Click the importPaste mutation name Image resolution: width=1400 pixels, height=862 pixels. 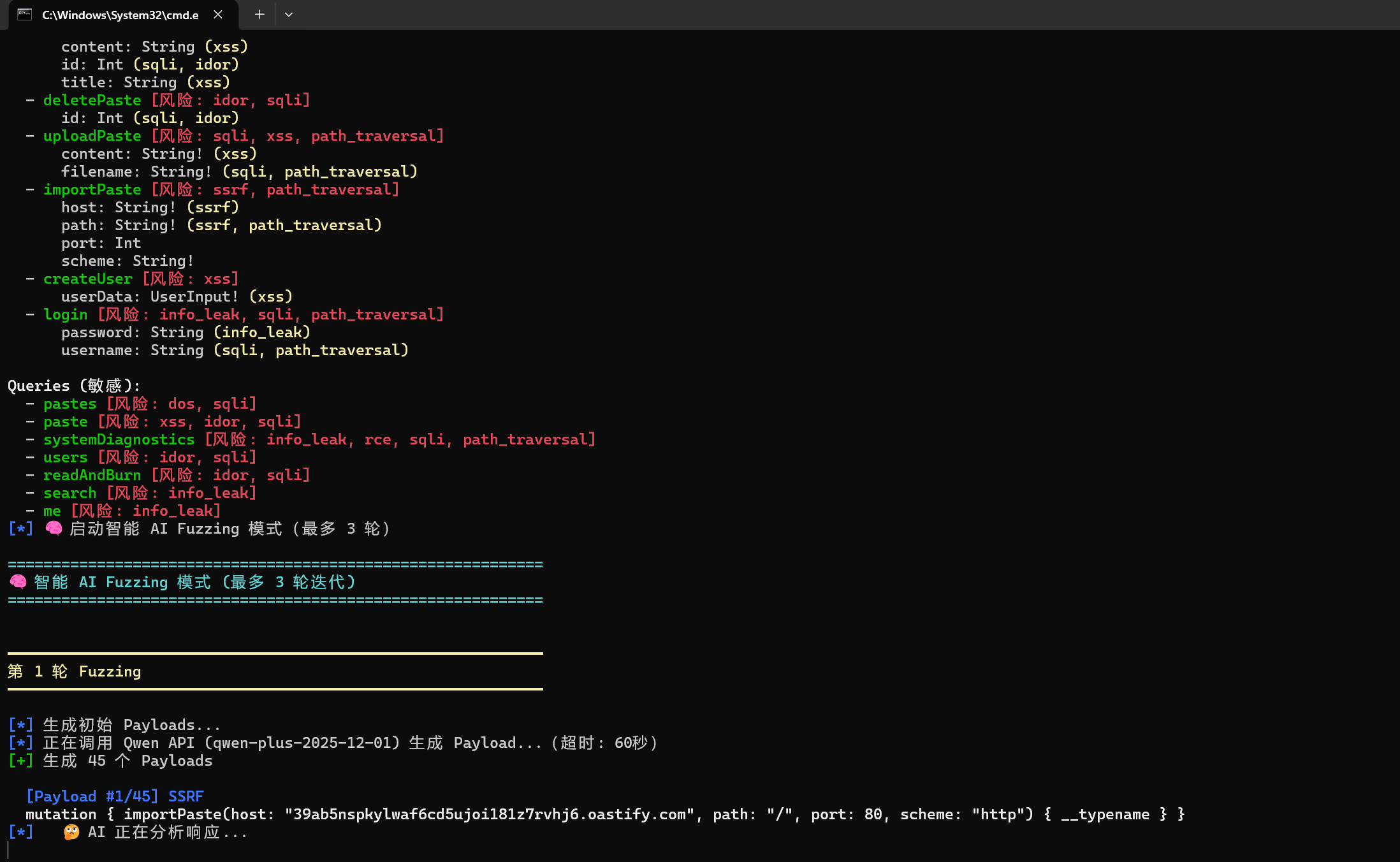[92, 189]
